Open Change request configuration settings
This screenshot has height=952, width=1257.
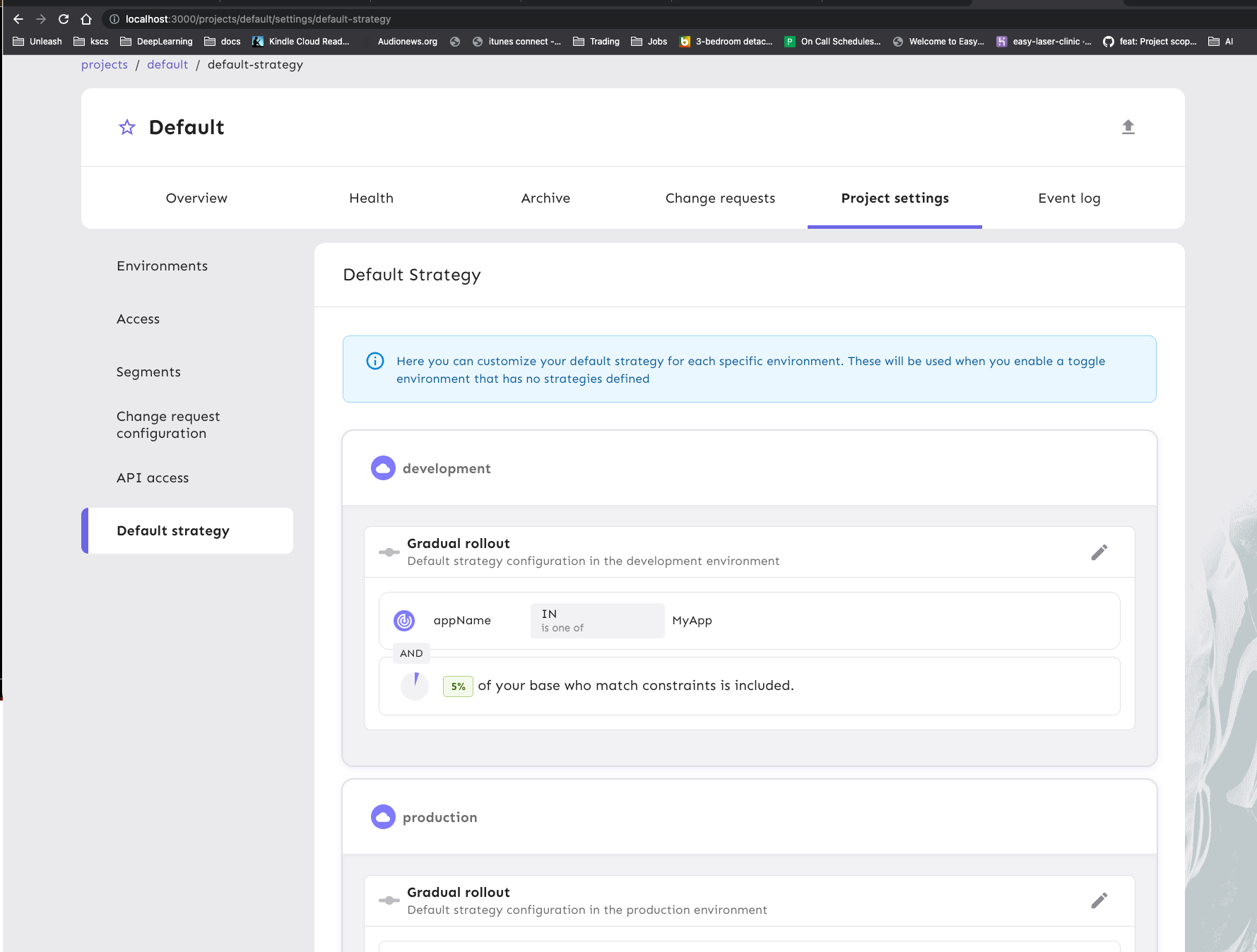(x=187, y=425)
